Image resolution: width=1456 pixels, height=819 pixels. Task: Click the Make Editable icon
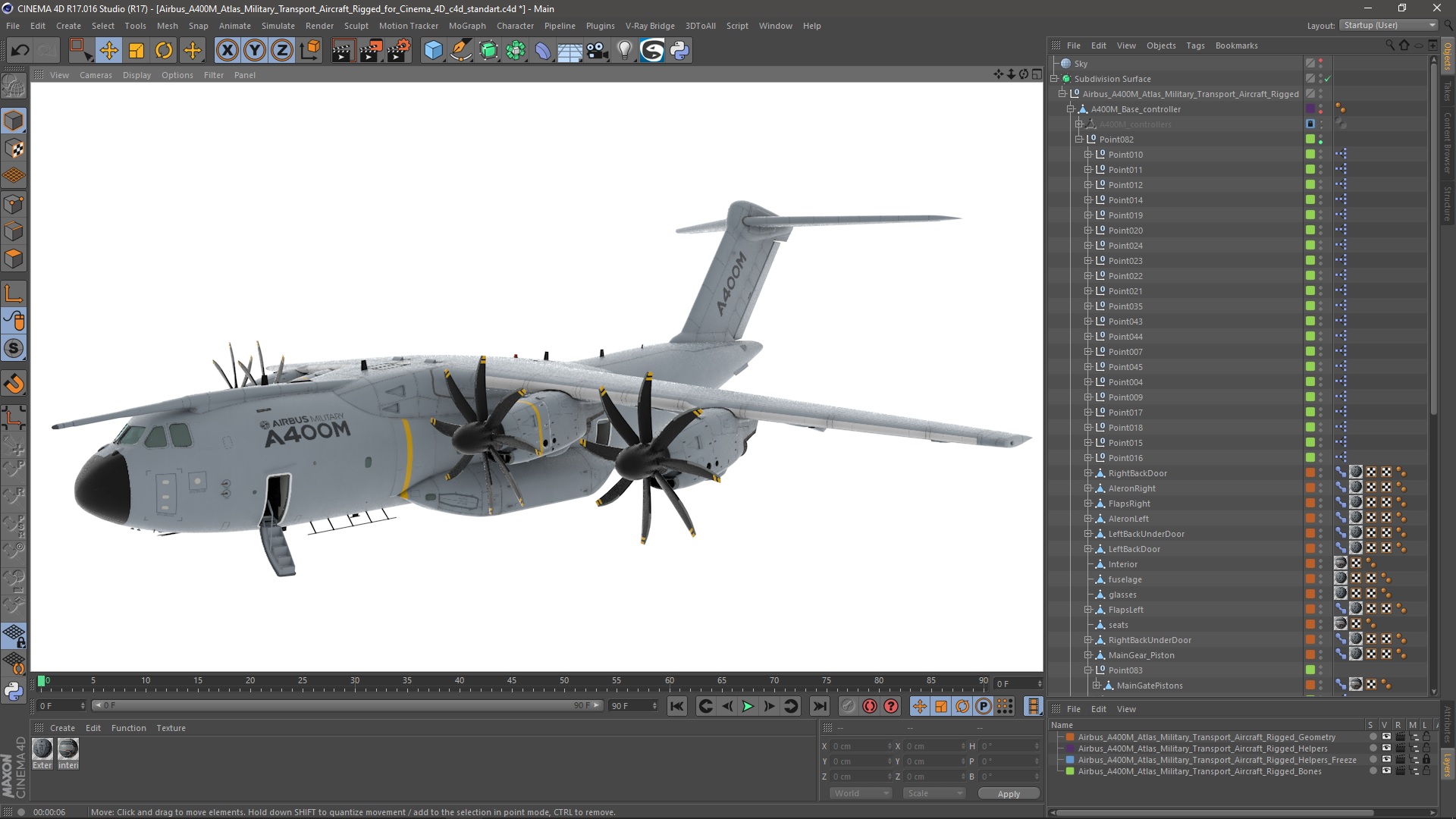coord(14,86)
